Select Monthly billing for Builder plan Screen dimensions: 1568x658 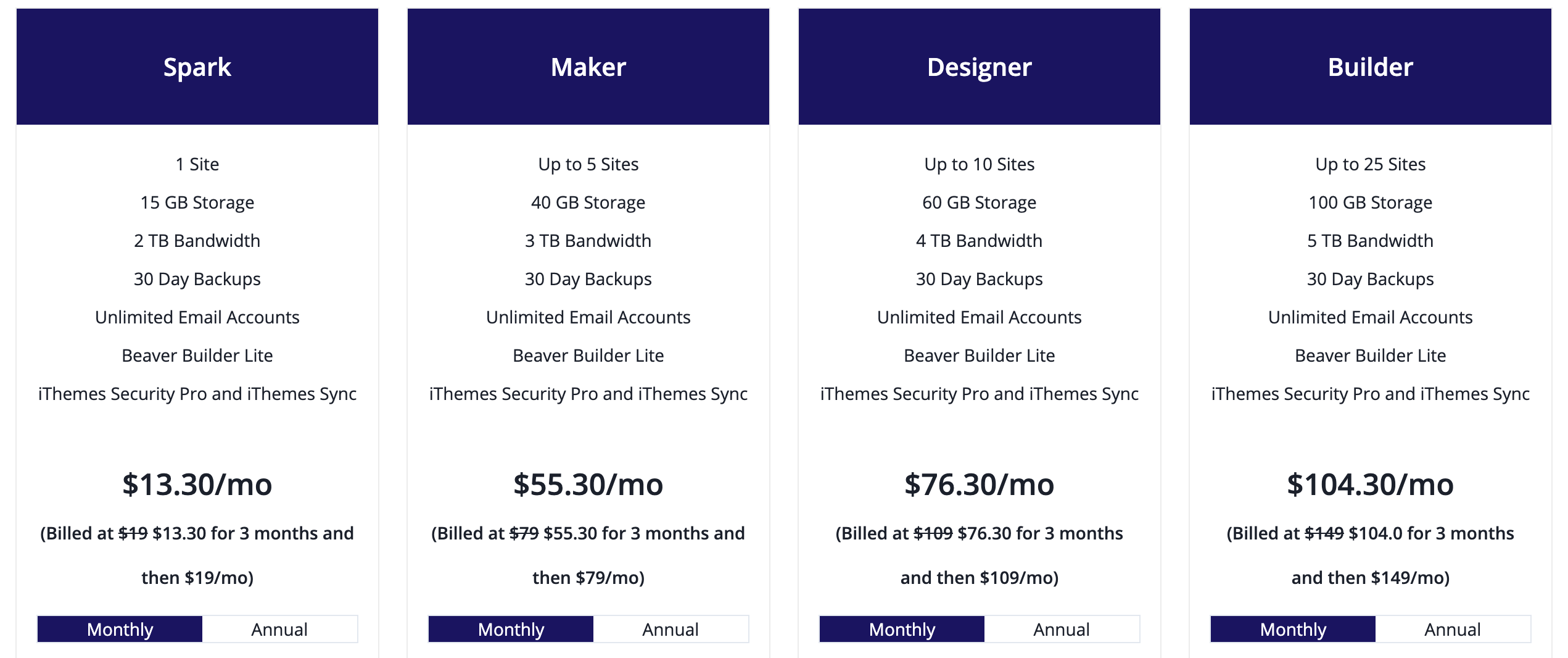click(x=1293, y=629)
